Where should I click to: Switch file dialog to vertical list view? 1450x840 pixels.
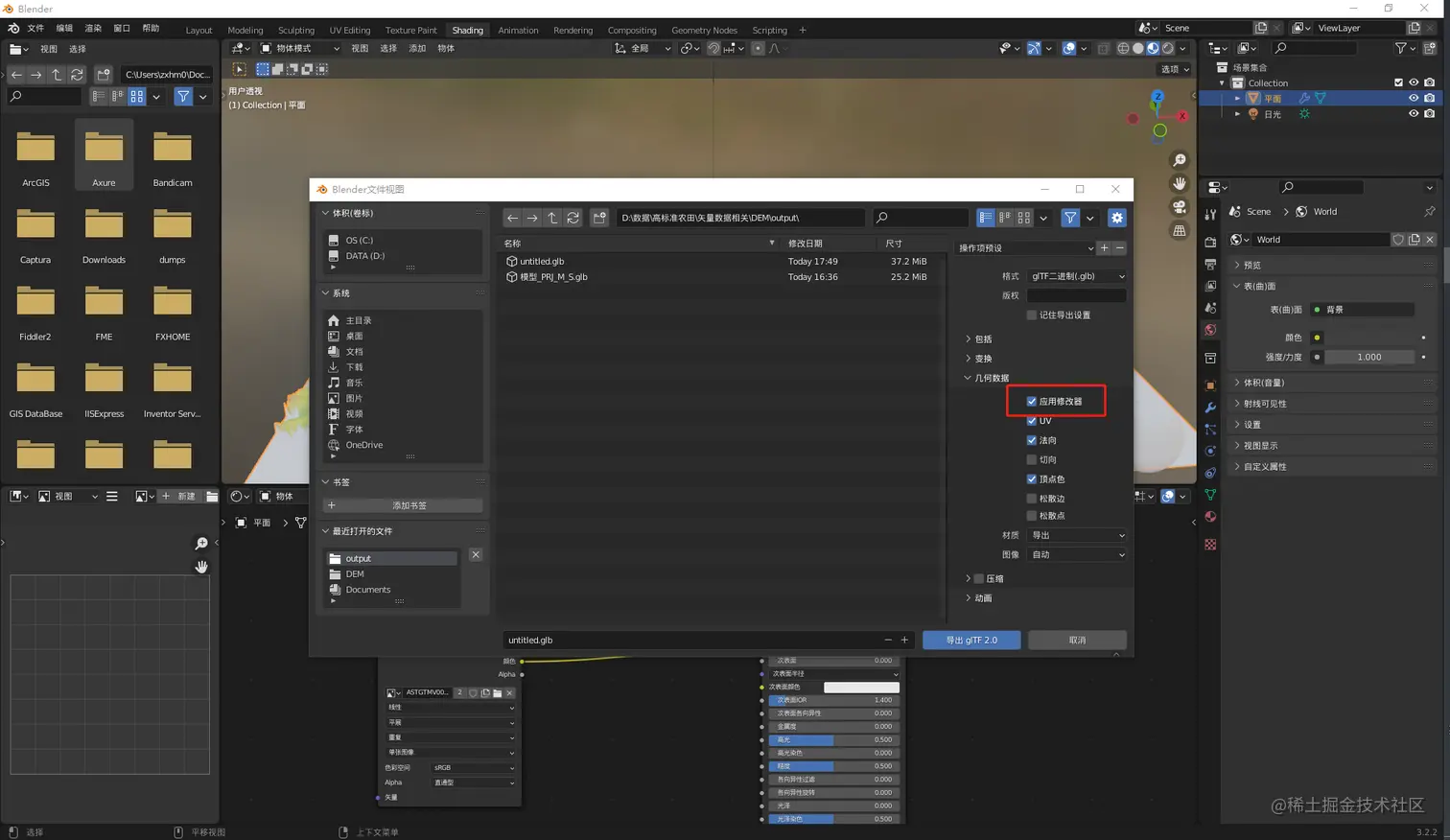coord(986,218)
